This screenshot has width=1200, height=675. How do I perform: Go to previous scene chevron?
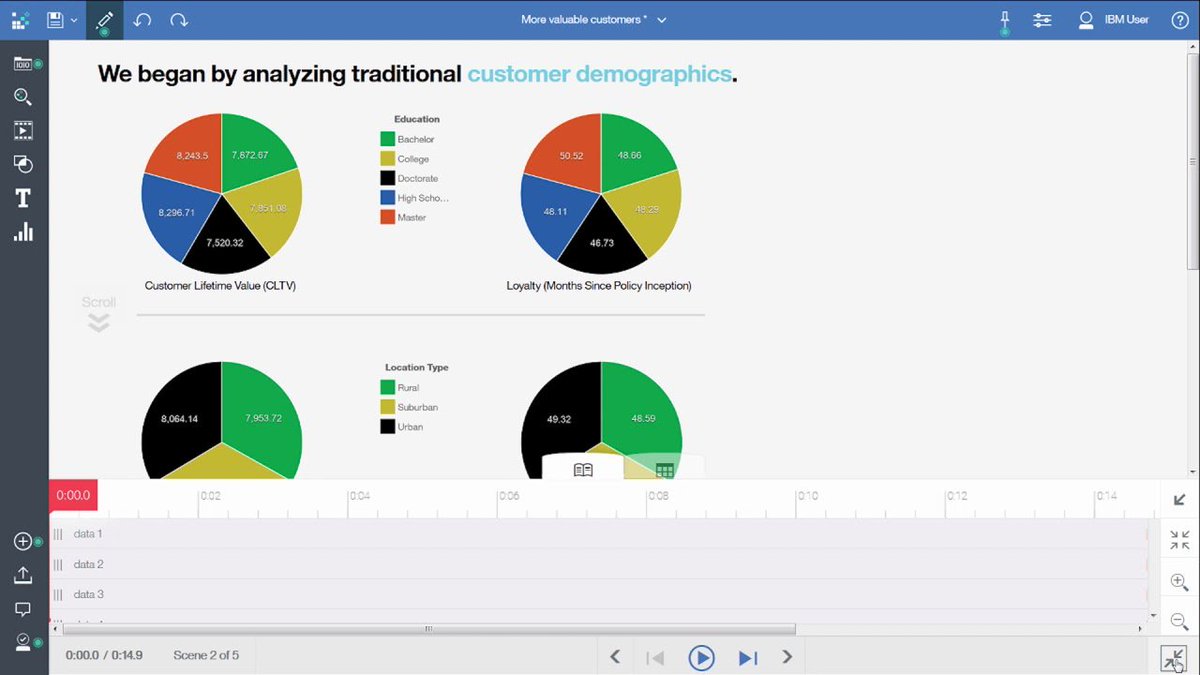615,657
